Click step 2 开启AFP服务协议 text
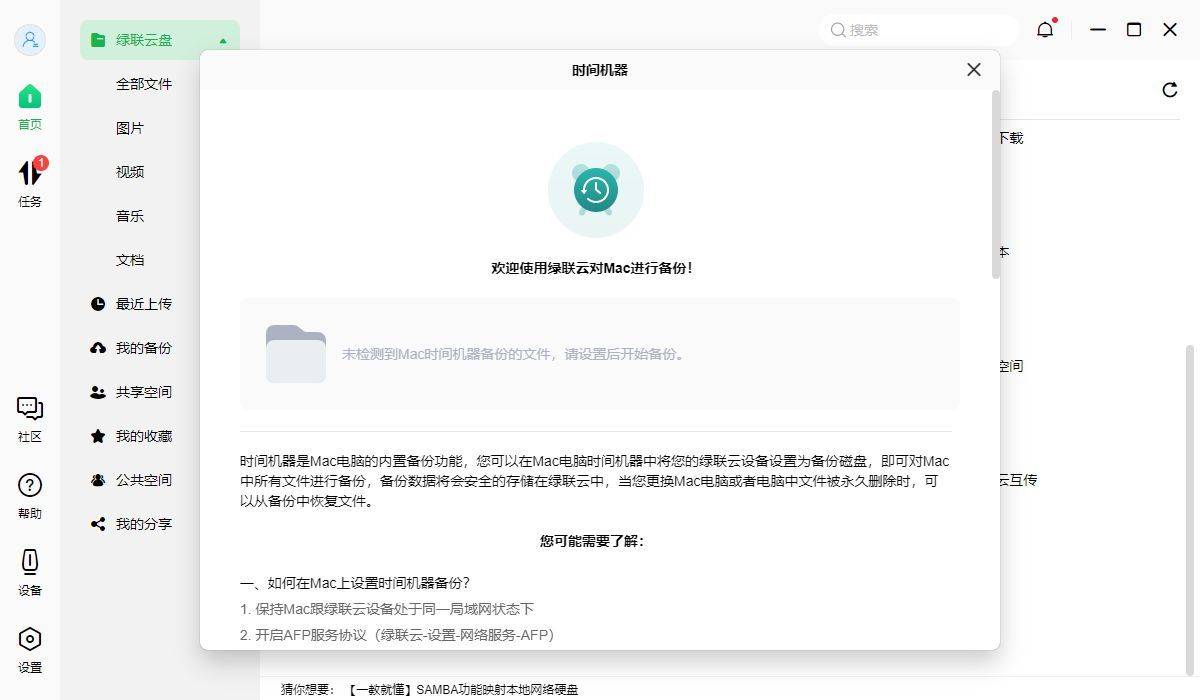1200x700 pixels. coord(397,635)
